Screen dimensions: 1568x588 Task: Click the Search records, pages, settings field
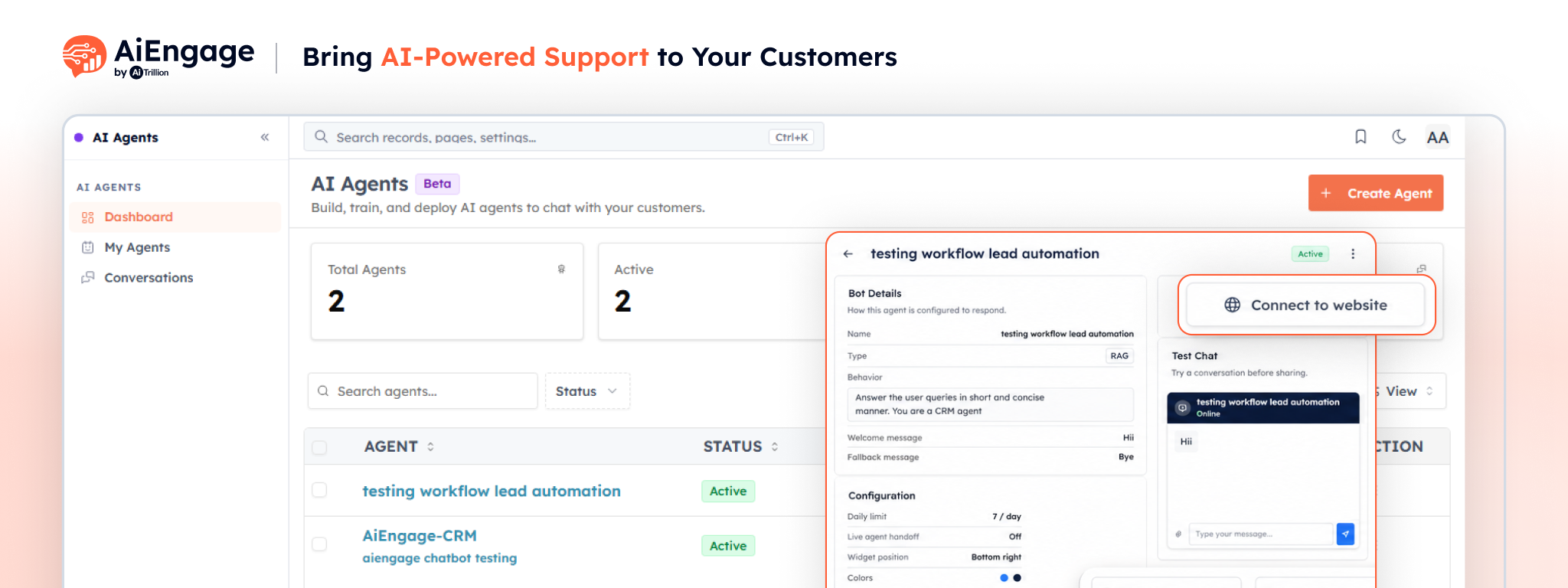tap(563, 137)
